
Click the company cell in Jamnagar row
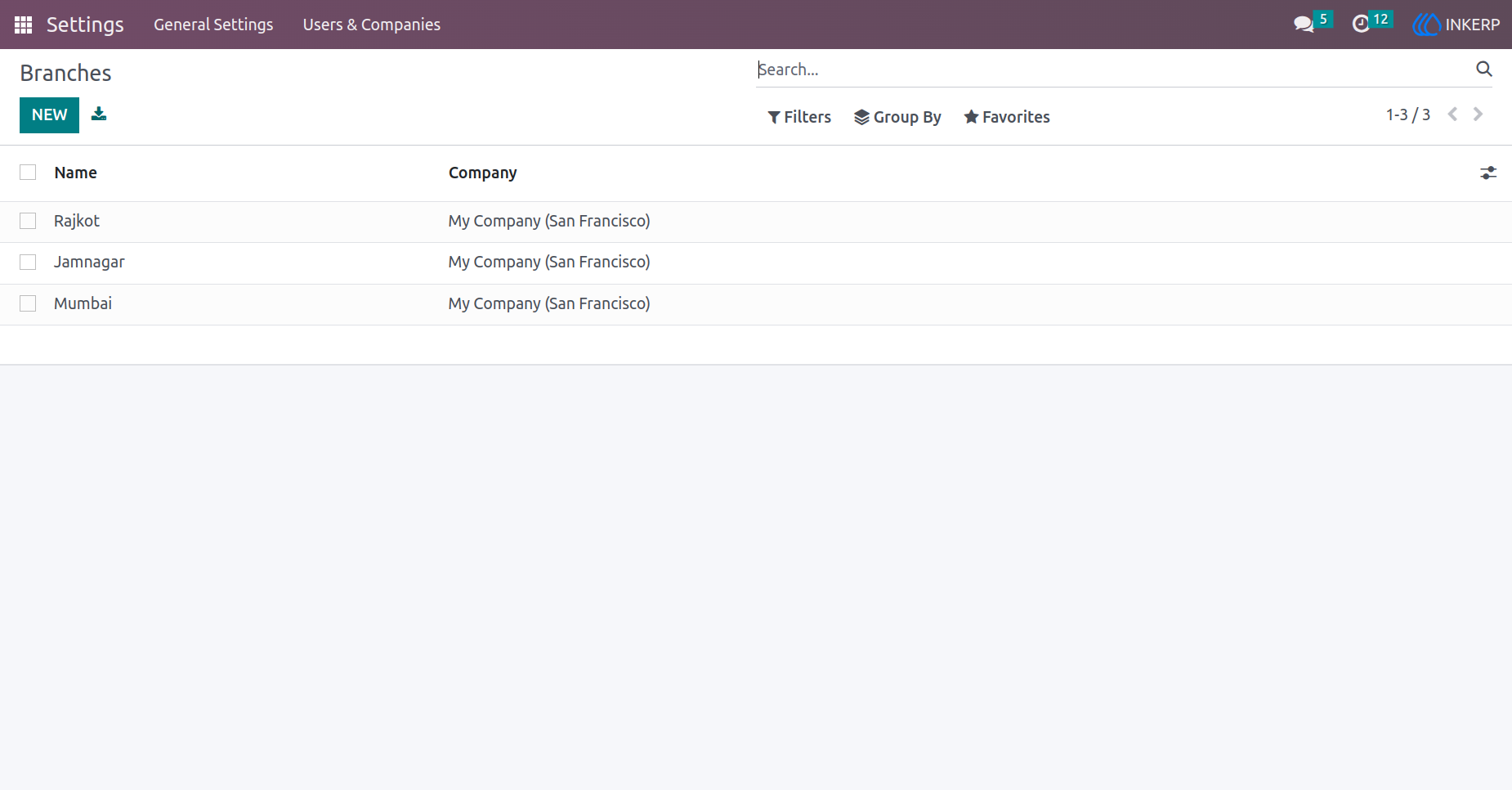point(549,262)
